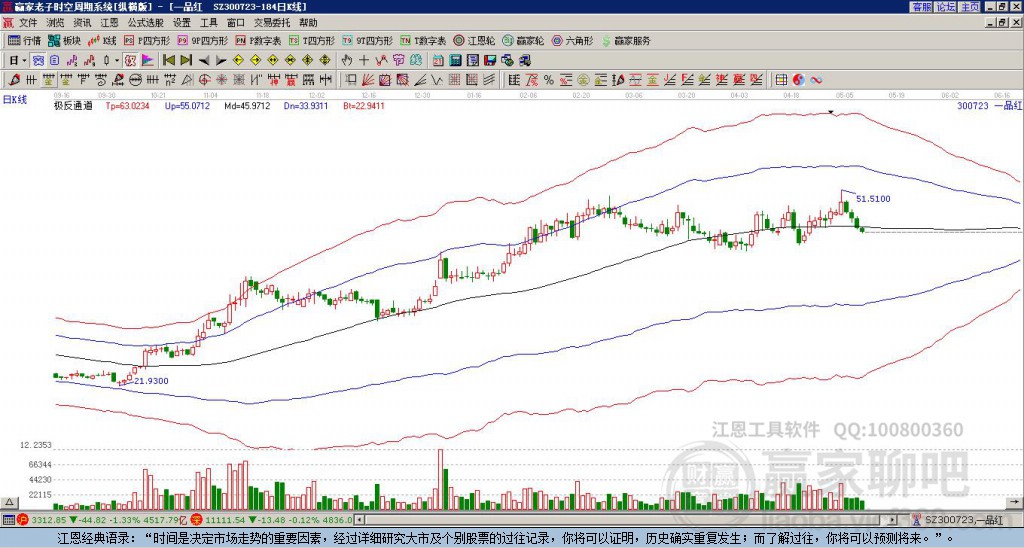Click the grid table icon

pos(781,80)
